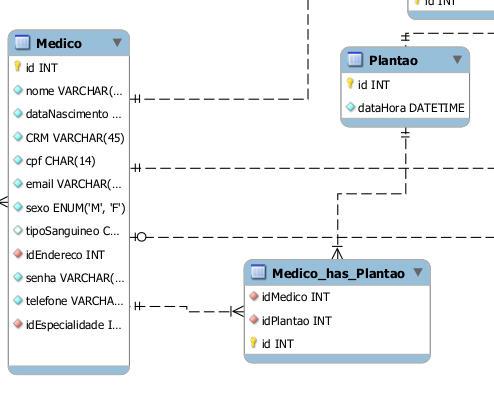Select the key icon next to Plantao id

pos(350,83)
